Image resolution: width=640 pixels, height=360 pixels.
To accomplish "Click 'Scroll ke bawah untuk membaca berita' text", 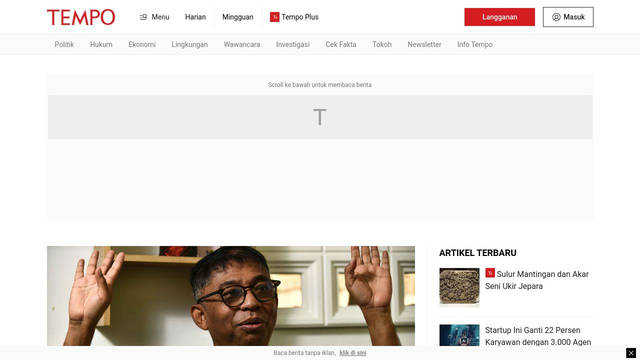I will [320, 85].
